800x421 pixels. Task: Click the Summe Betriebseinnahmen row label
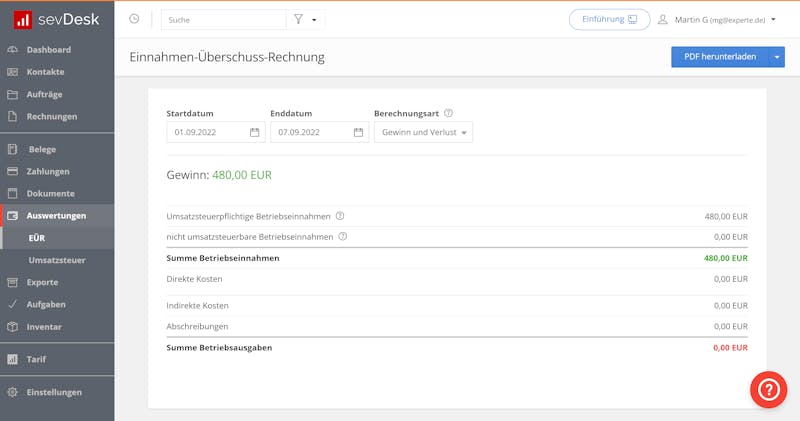(x=223, y=258)
